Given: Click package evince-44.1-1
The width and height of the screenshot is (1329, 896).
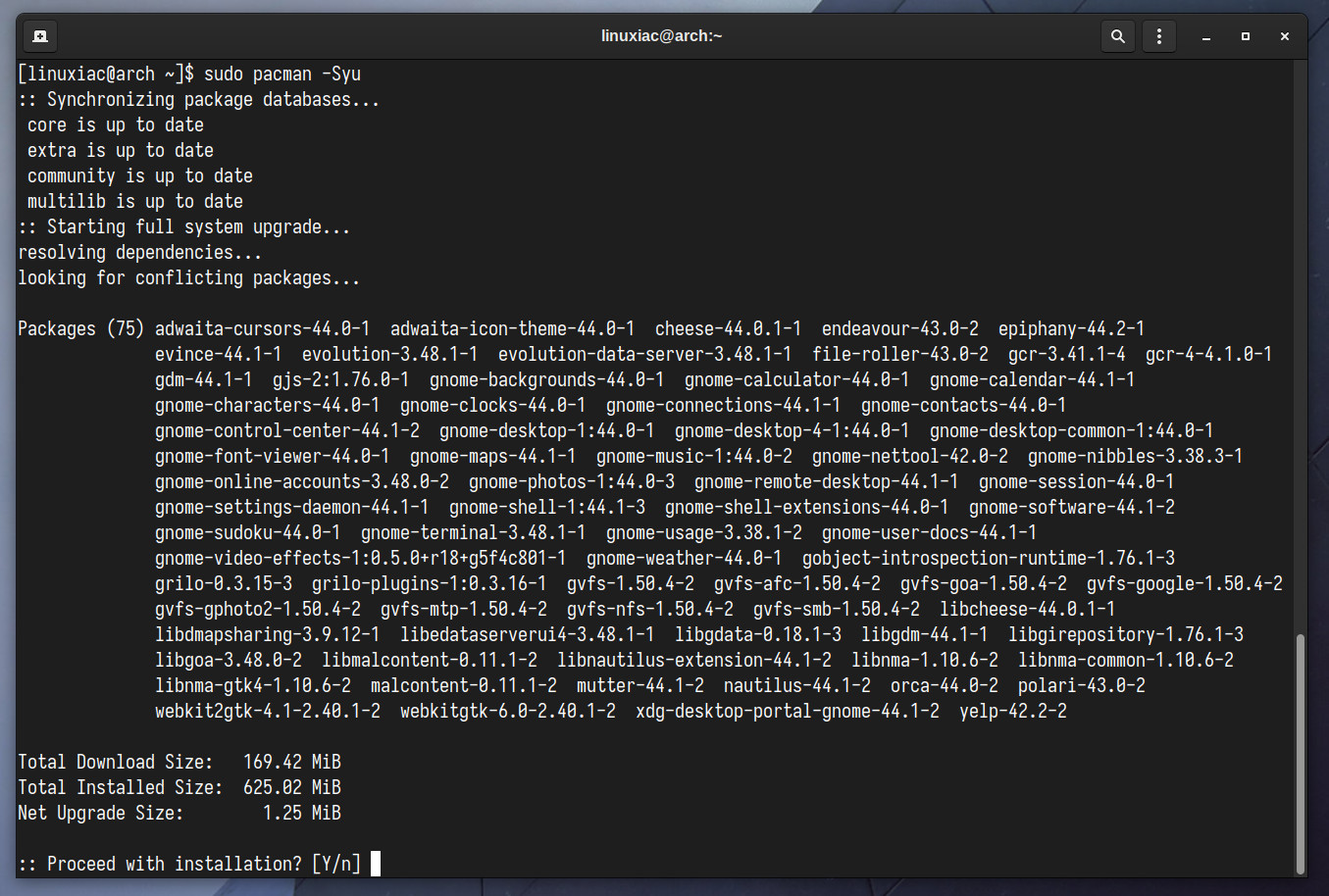Looking at the screenshot, I should pyautogui.click(x=219, y=355).
